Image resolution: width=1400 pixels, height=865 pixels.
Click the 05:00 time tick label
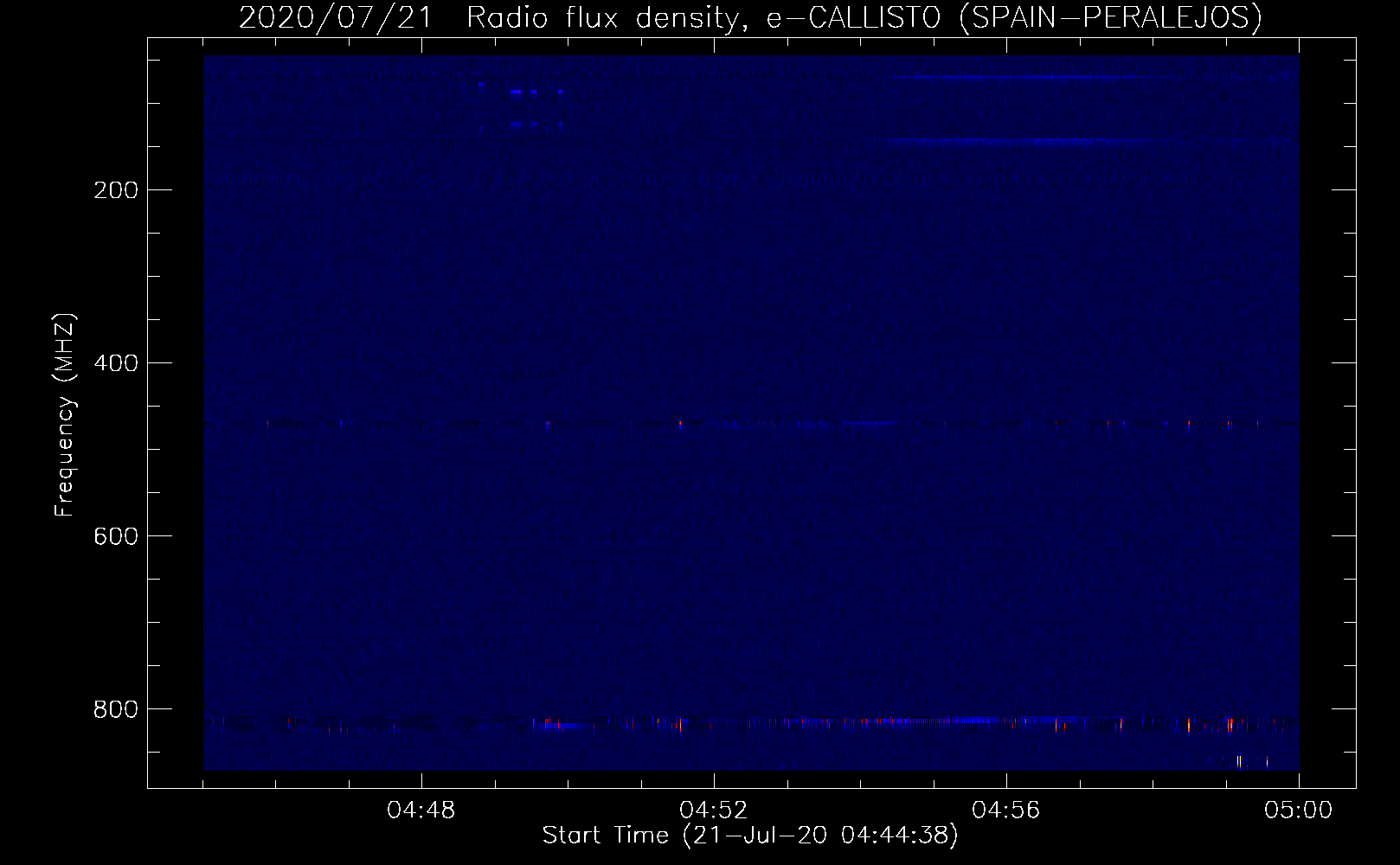[1299, 811]
